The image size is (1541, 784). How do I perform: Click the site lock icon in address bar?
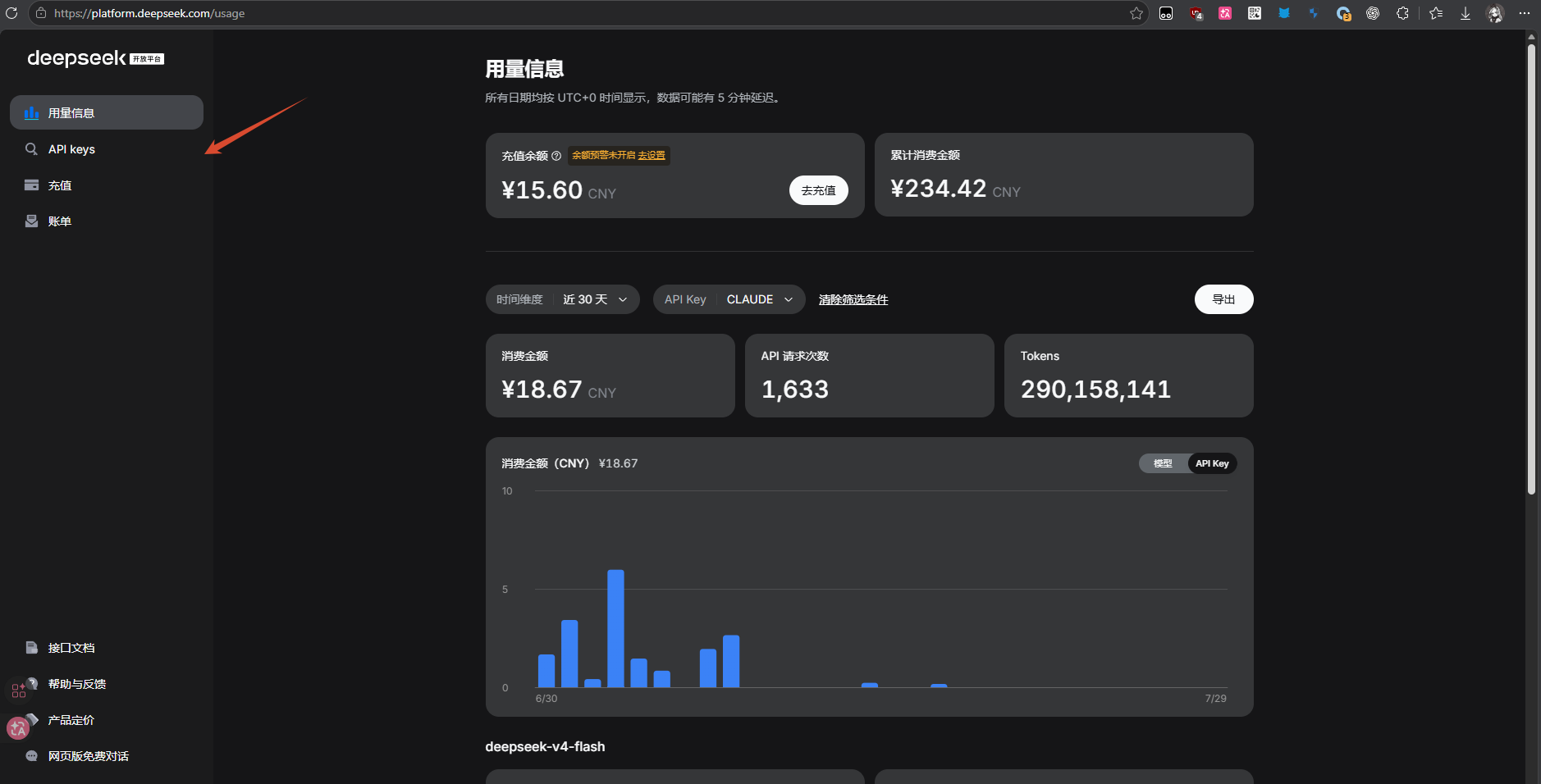pos(41,13)
